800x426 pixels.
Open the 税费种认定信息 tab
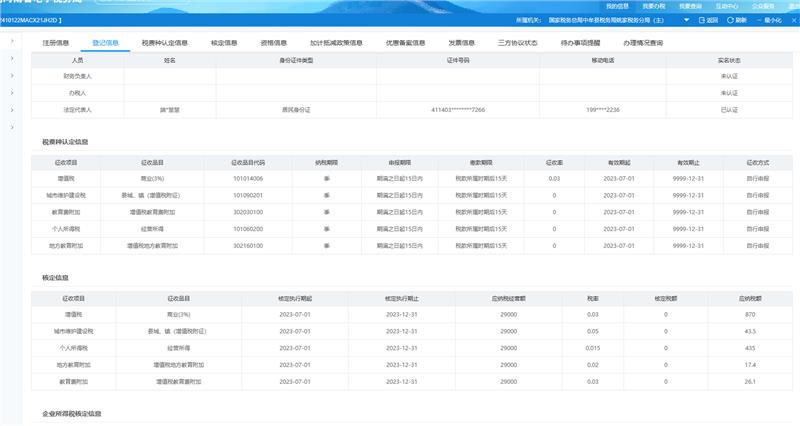tap(165, 43)
